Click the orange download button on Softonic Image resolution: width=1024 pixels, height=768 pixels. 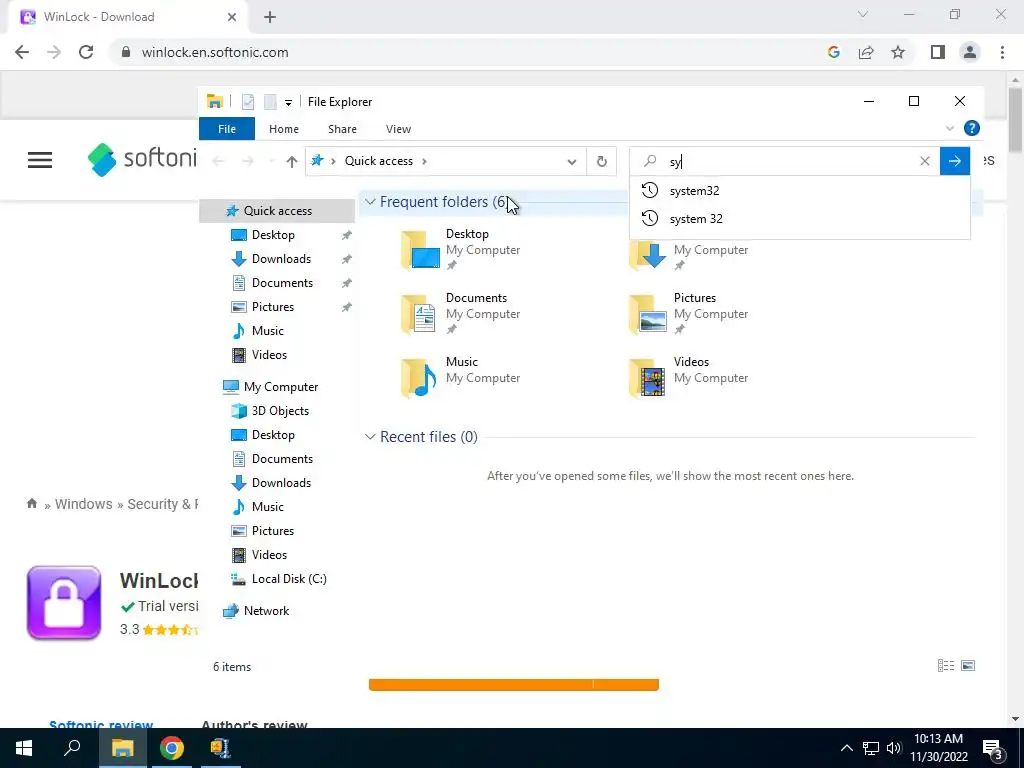tap(513, 684)
